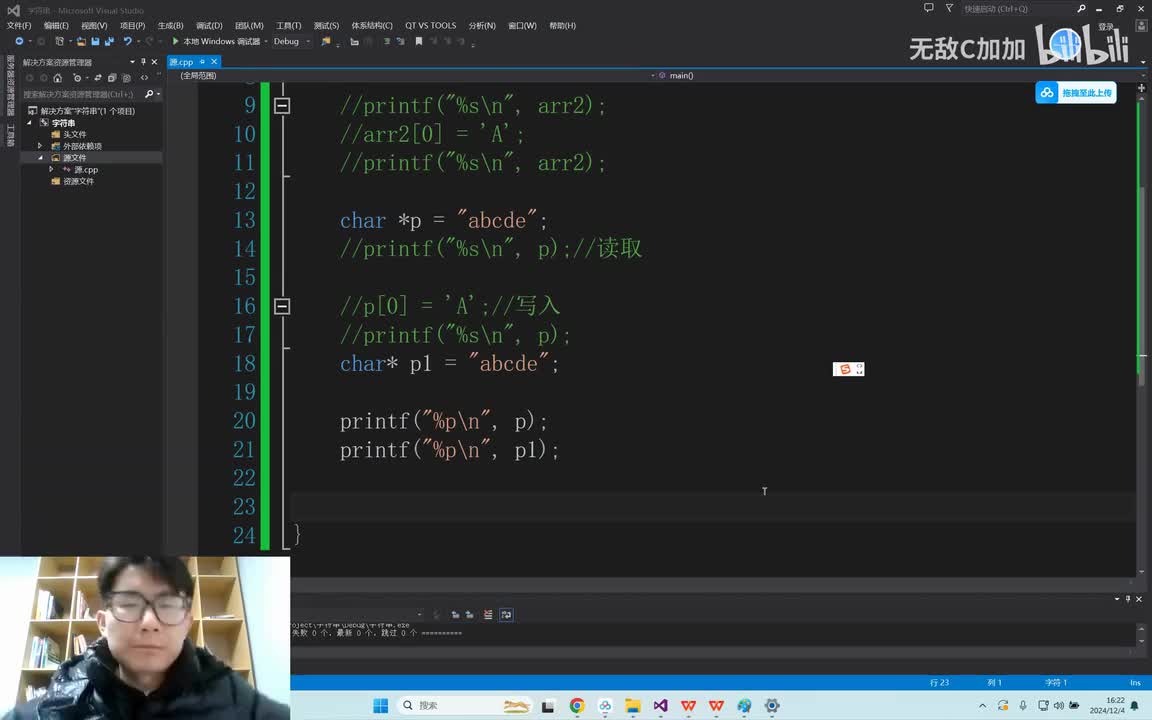Select the 资源文件 folder
This screenshot has width=1152, height=720.
click(78, 181)
